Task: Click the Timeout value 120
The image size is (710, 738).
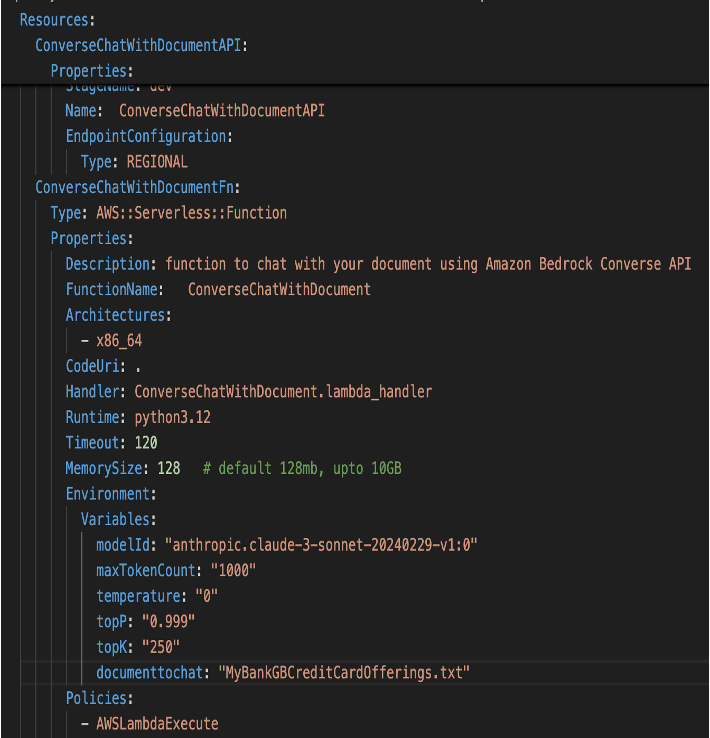Action: (145, 442)
